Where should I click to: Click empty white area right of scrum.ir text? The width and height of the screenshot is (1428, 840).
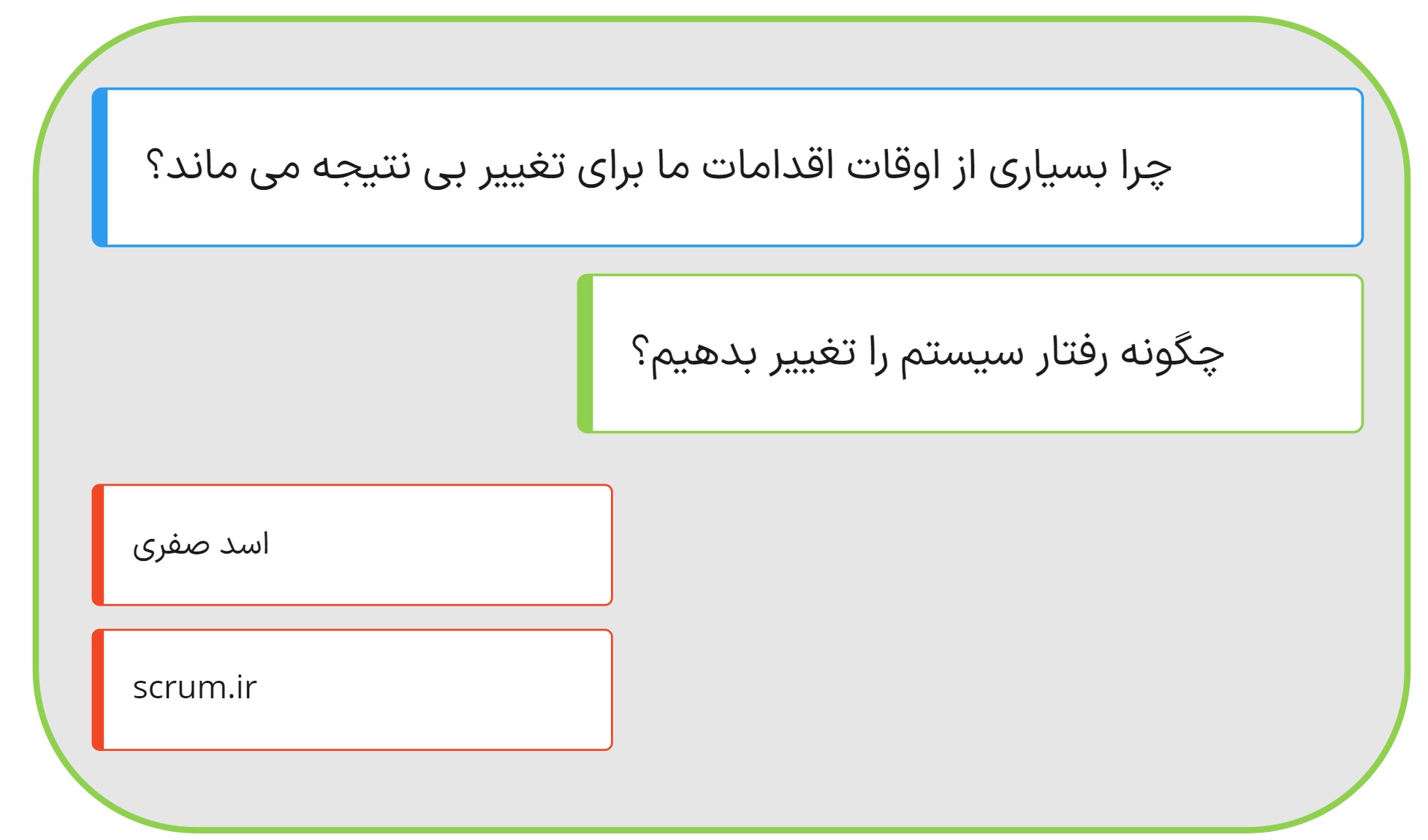438,690
